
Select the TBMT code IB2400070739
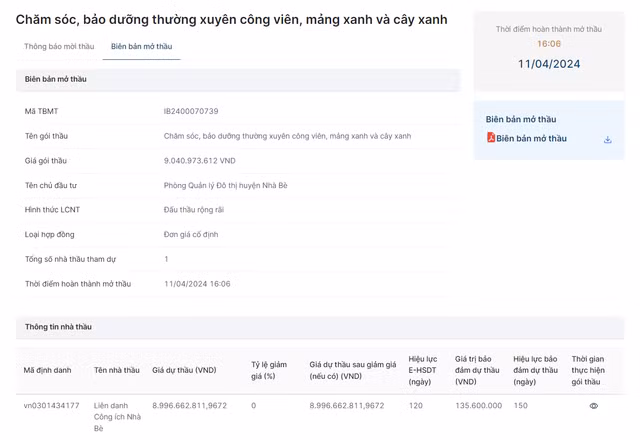tap(191, 111)
